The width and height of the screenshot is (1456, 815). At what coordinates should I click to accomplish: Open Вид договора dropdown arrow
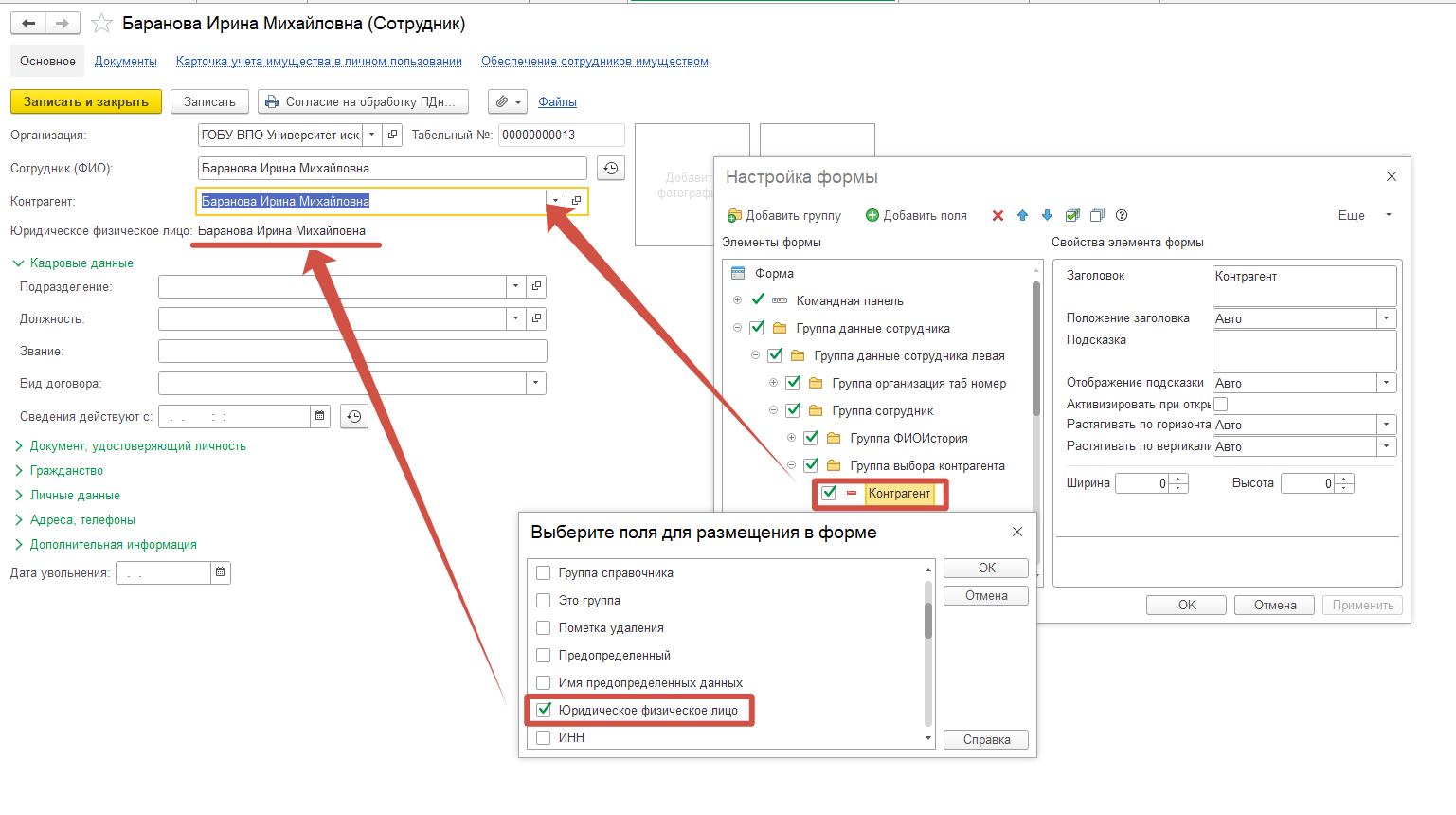coord(536,384)
